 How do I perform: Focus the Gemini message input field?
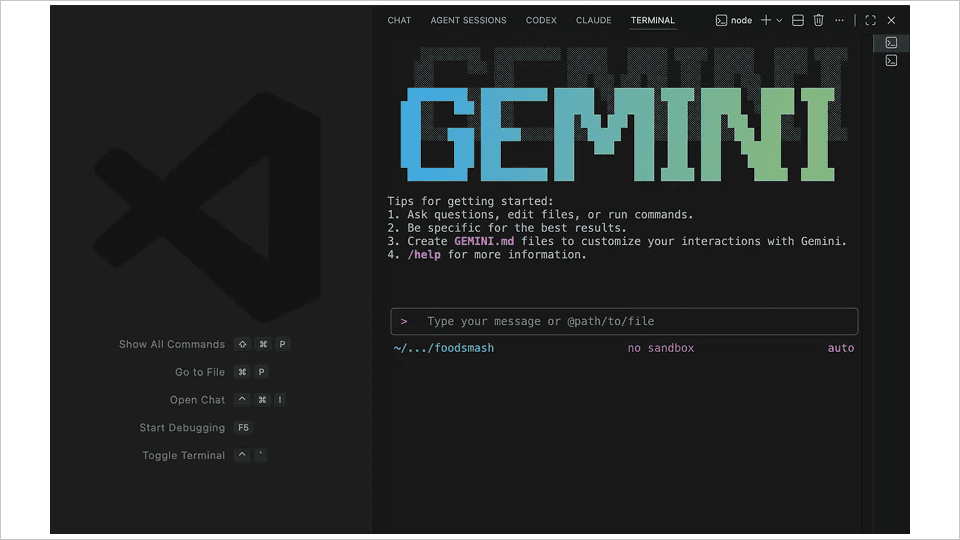624,321
